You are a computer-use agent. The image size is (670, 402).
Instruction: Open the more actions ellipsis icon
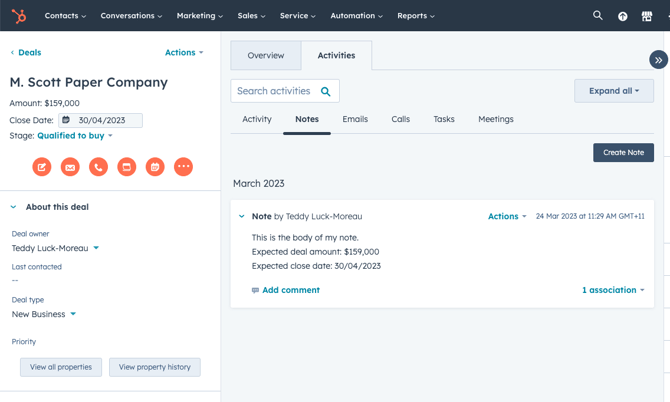click(183, 167)
